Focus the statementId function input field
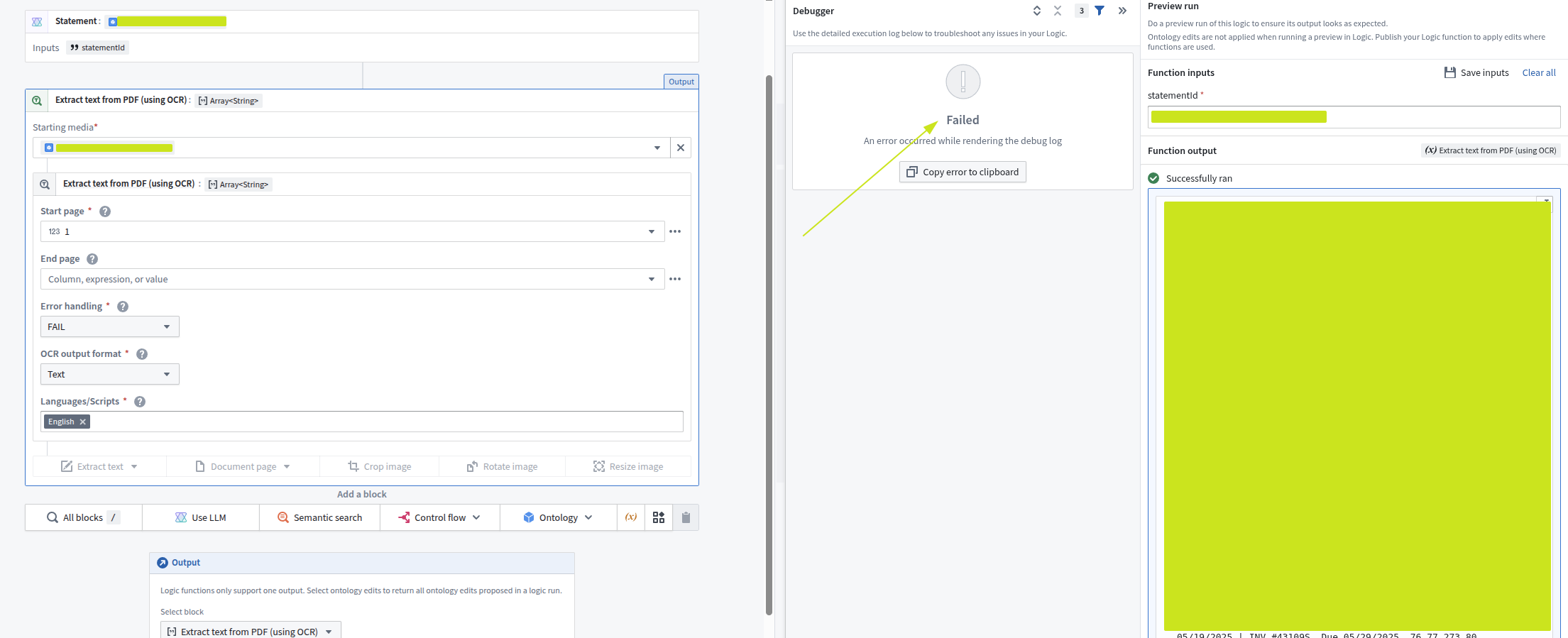The width and height of the screenshot is (1568, 638). coord(1354,117)
